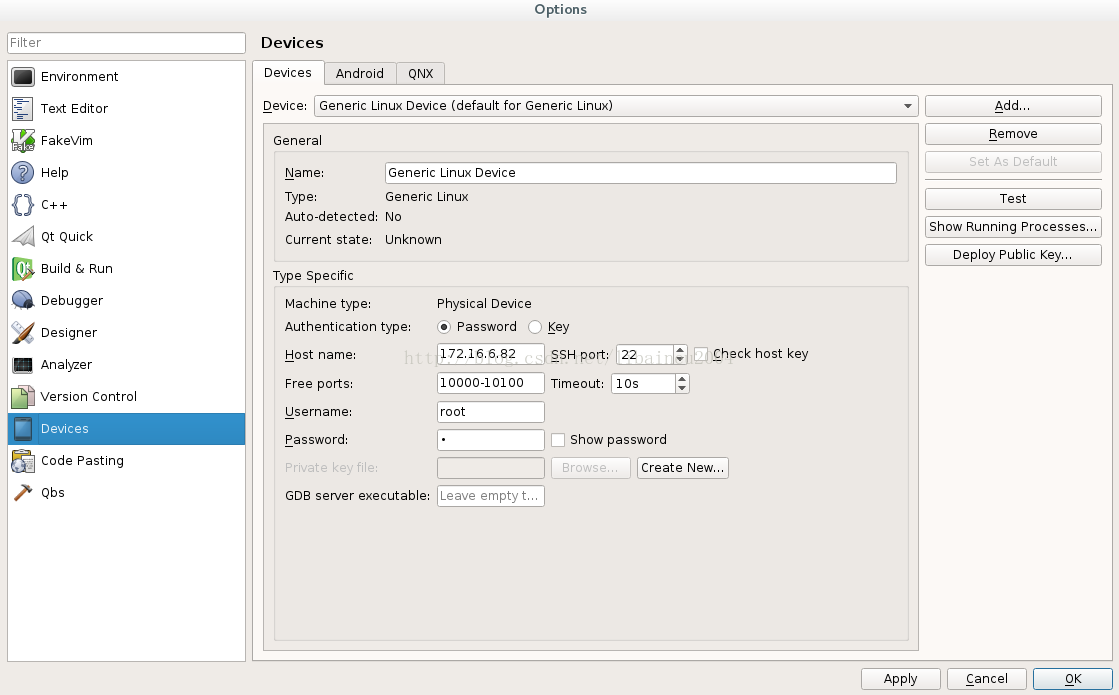Click the Host name input field
This screenshot has height=695, width=1119.
click(490, 353)
